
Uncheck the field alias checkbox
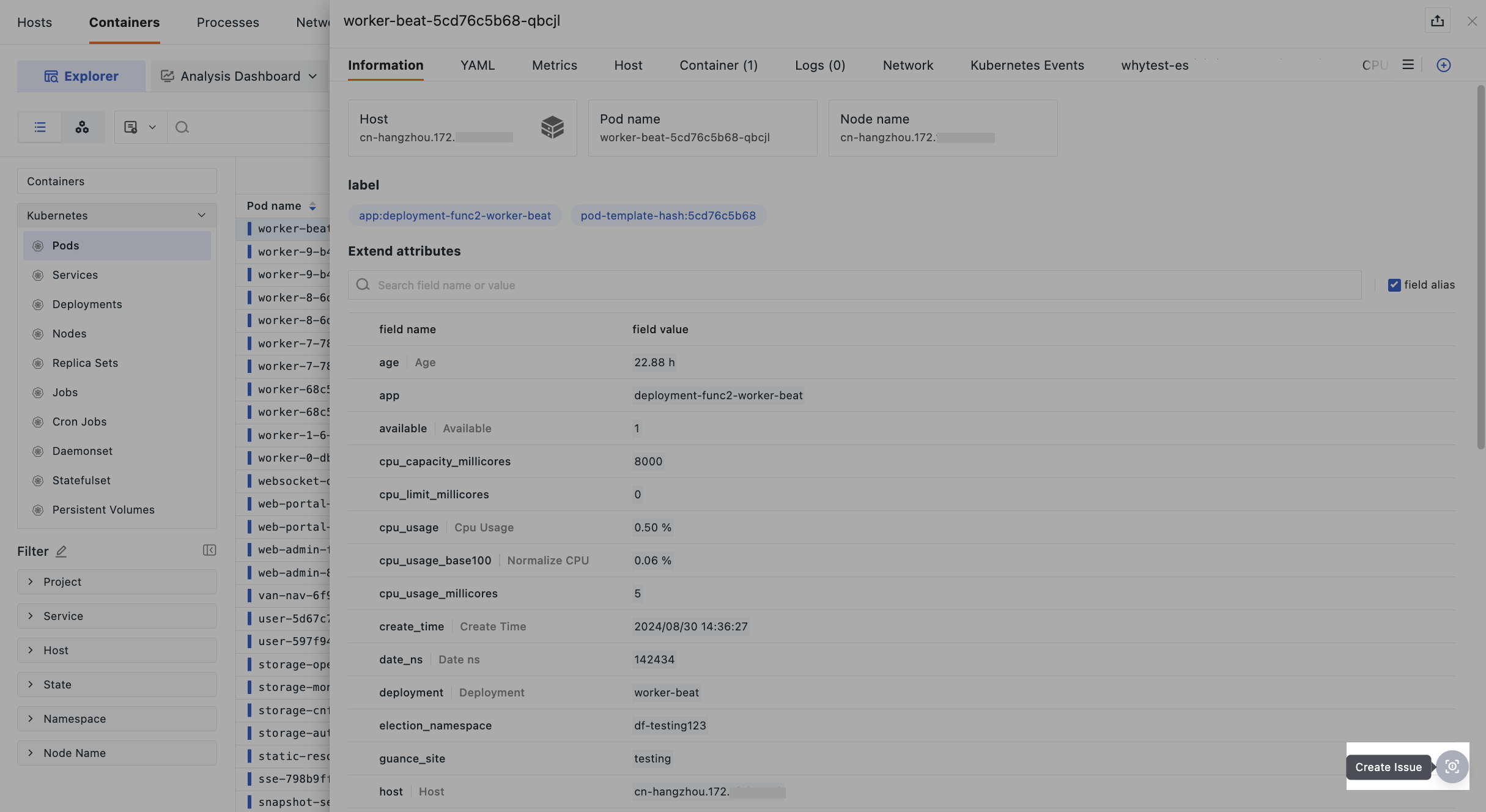pyautogui.click(x=1394, y=285)
